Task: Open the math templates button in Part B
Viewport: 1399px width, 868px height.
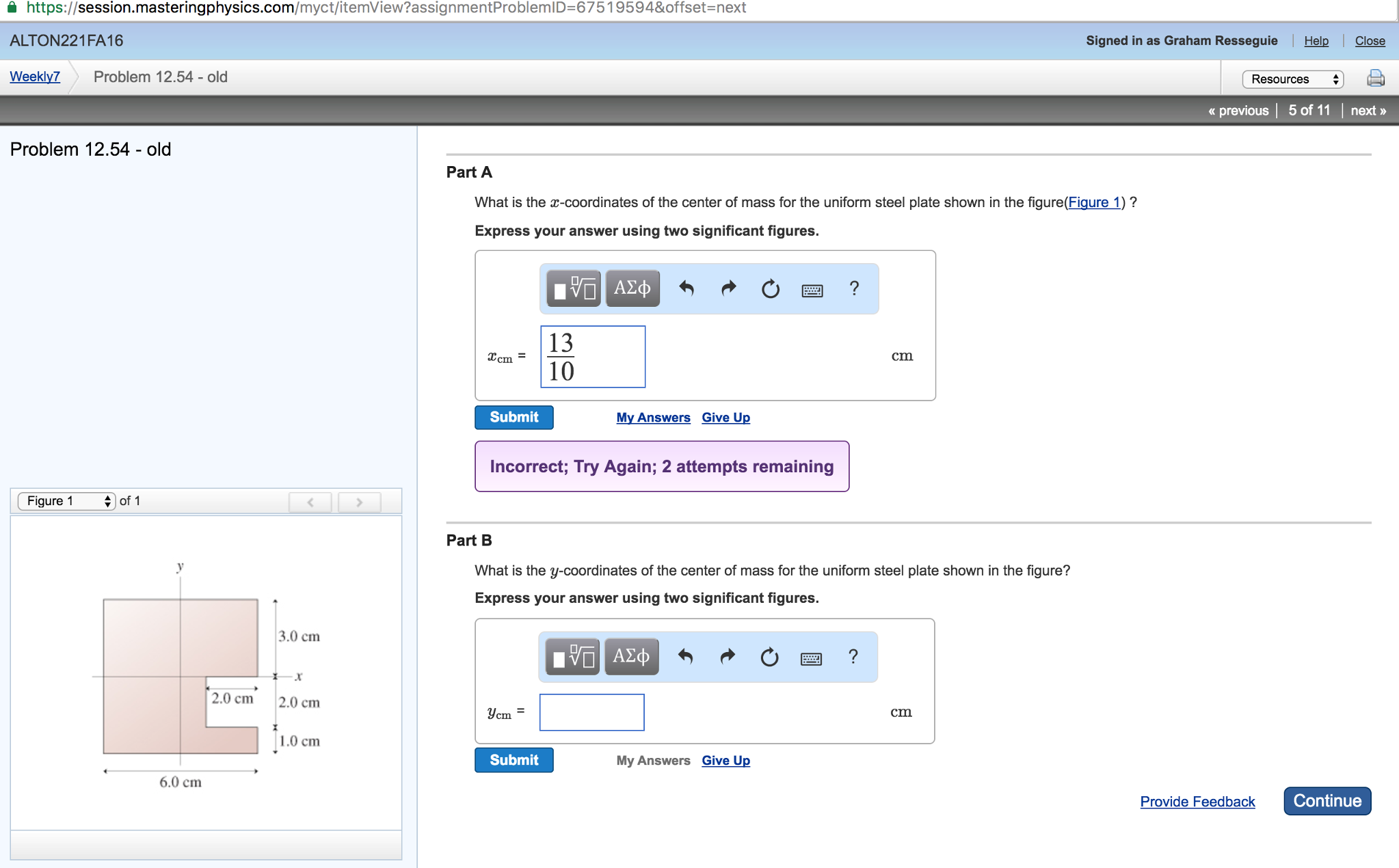Action: pyautogui.click(x=572, y=657)
